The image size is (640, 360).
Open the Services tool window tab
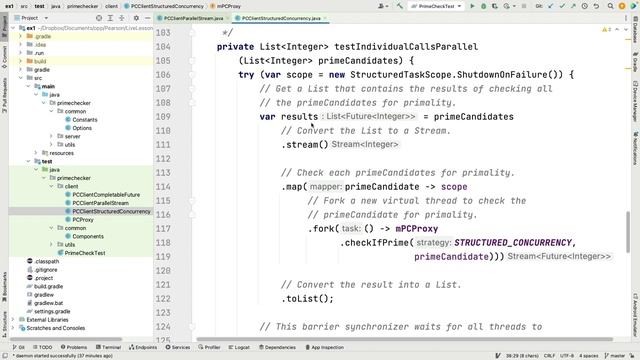point(178,347)
